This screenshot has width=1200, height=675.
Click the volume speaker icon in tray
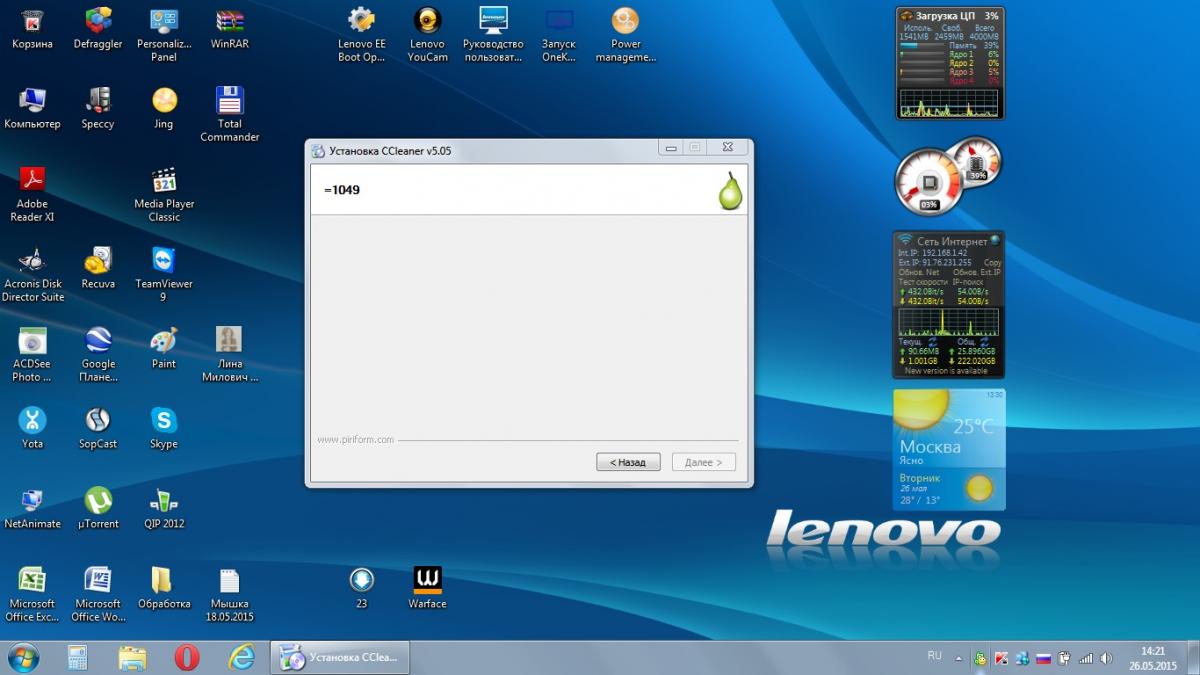pyautogui.click(x=1106, y=658)
